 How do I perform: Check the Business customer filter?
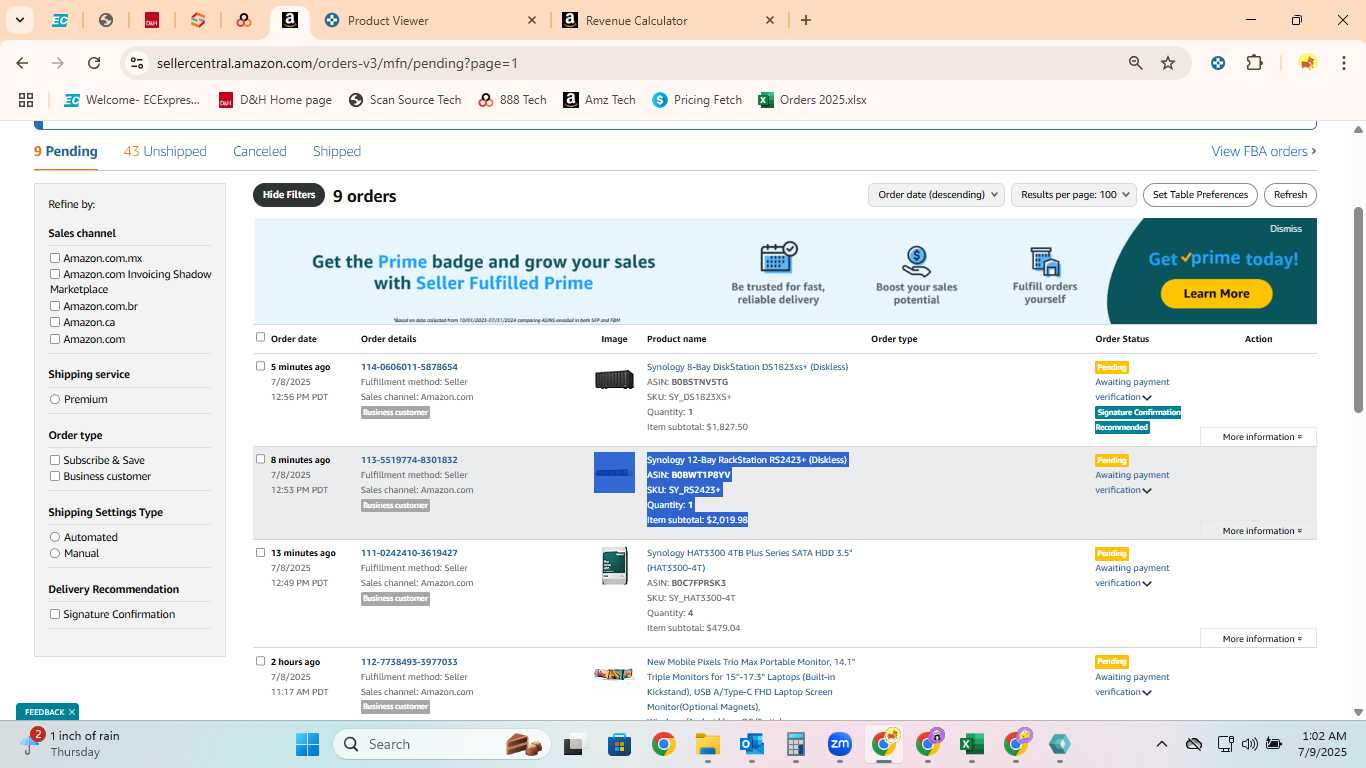[x=55, y=476]
